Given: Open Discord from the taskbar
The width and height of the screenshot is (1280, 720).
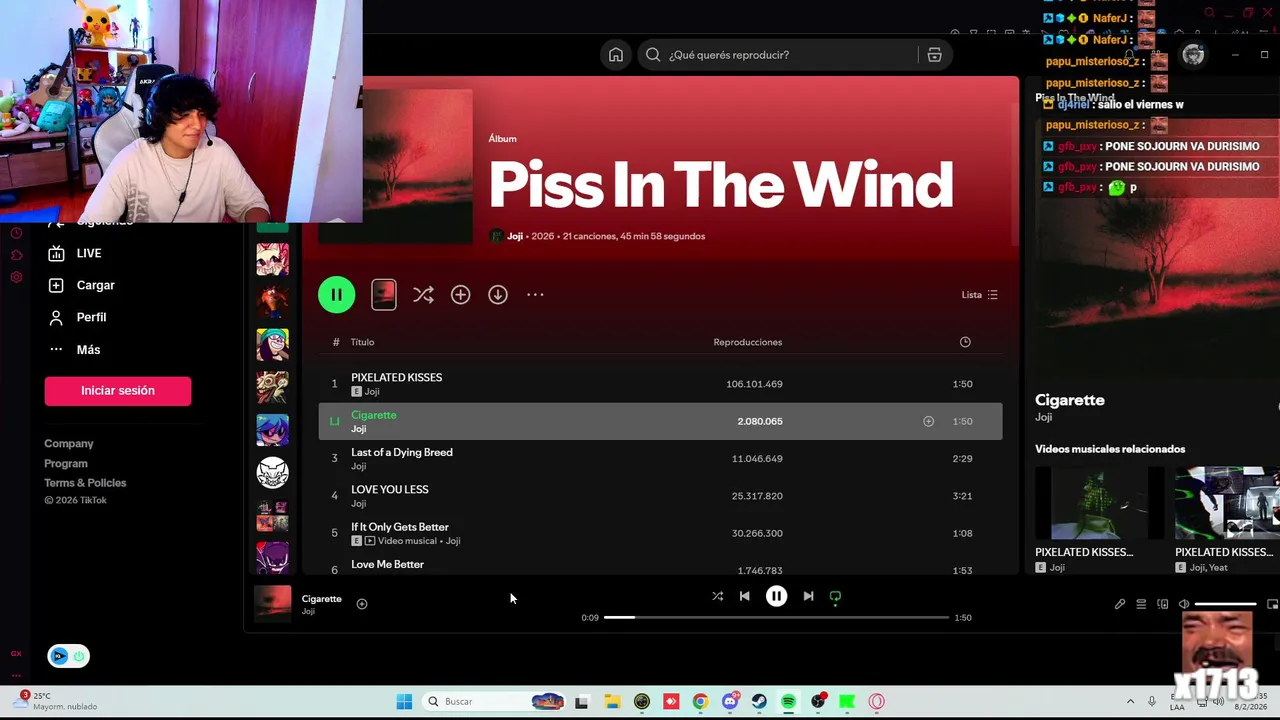Looking at the screenshot, I should [x=730, y=702].
